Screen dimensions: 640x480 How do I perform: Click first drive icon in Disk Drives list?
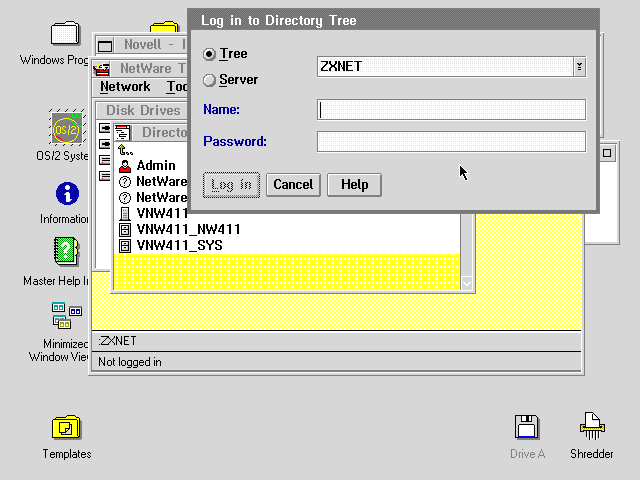pos(104,128)
